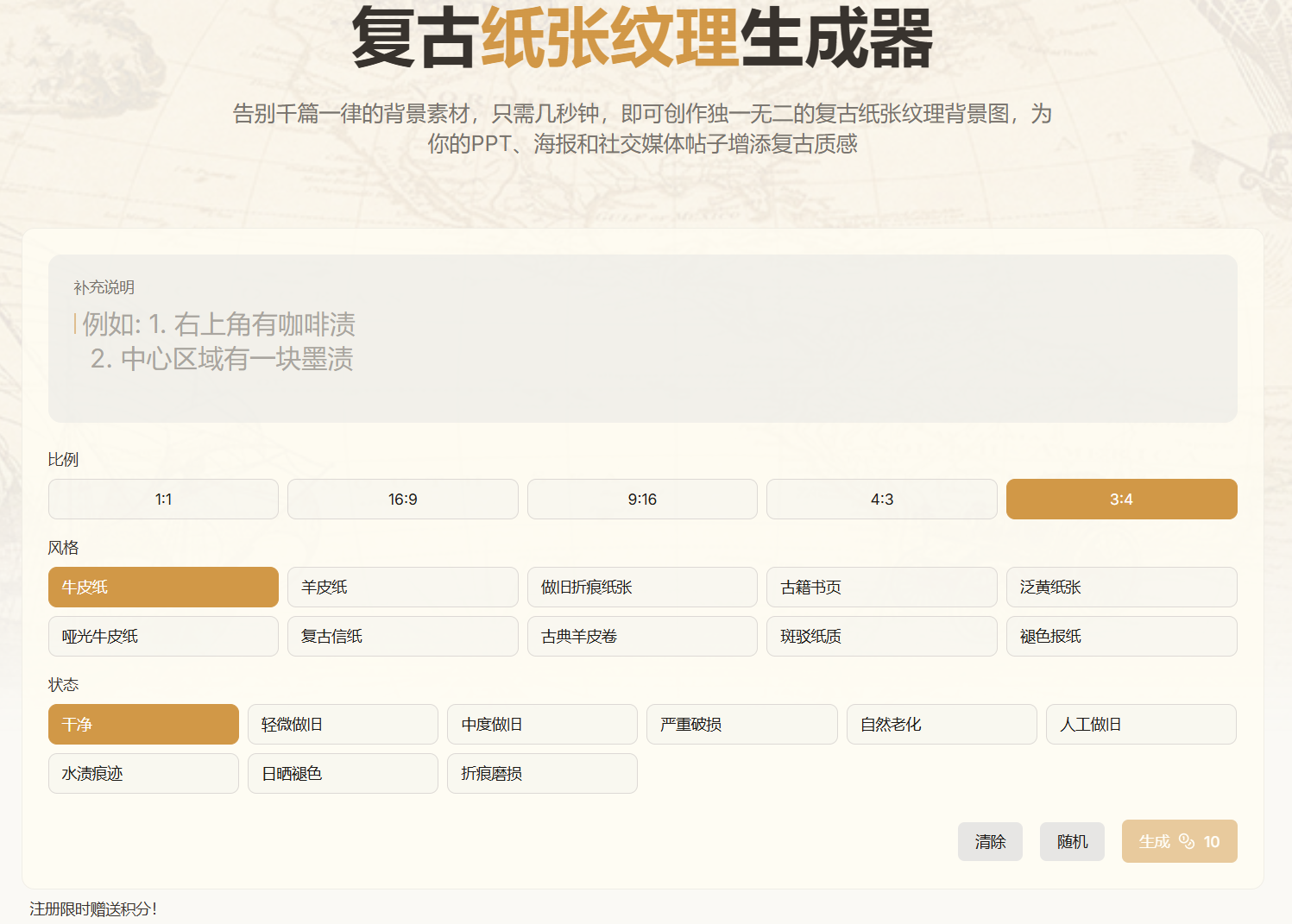Choose 哑光牛皮纸 as the style
This screenshot has height=924, width=1292.
tap(163, 637)
